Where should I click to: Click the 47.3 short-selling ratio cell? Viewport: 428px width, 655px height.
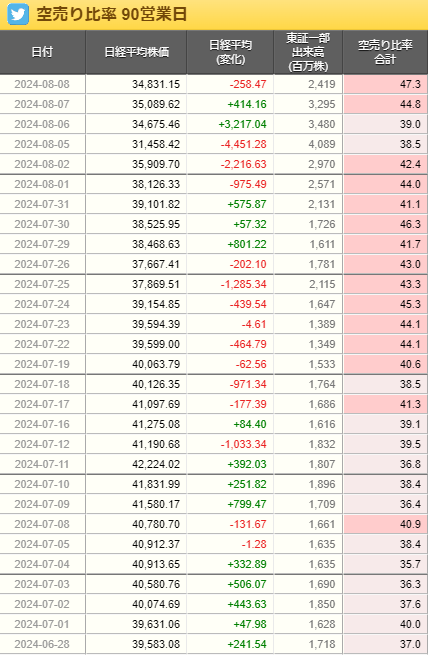pyautogui.click(x=385, y=84)
